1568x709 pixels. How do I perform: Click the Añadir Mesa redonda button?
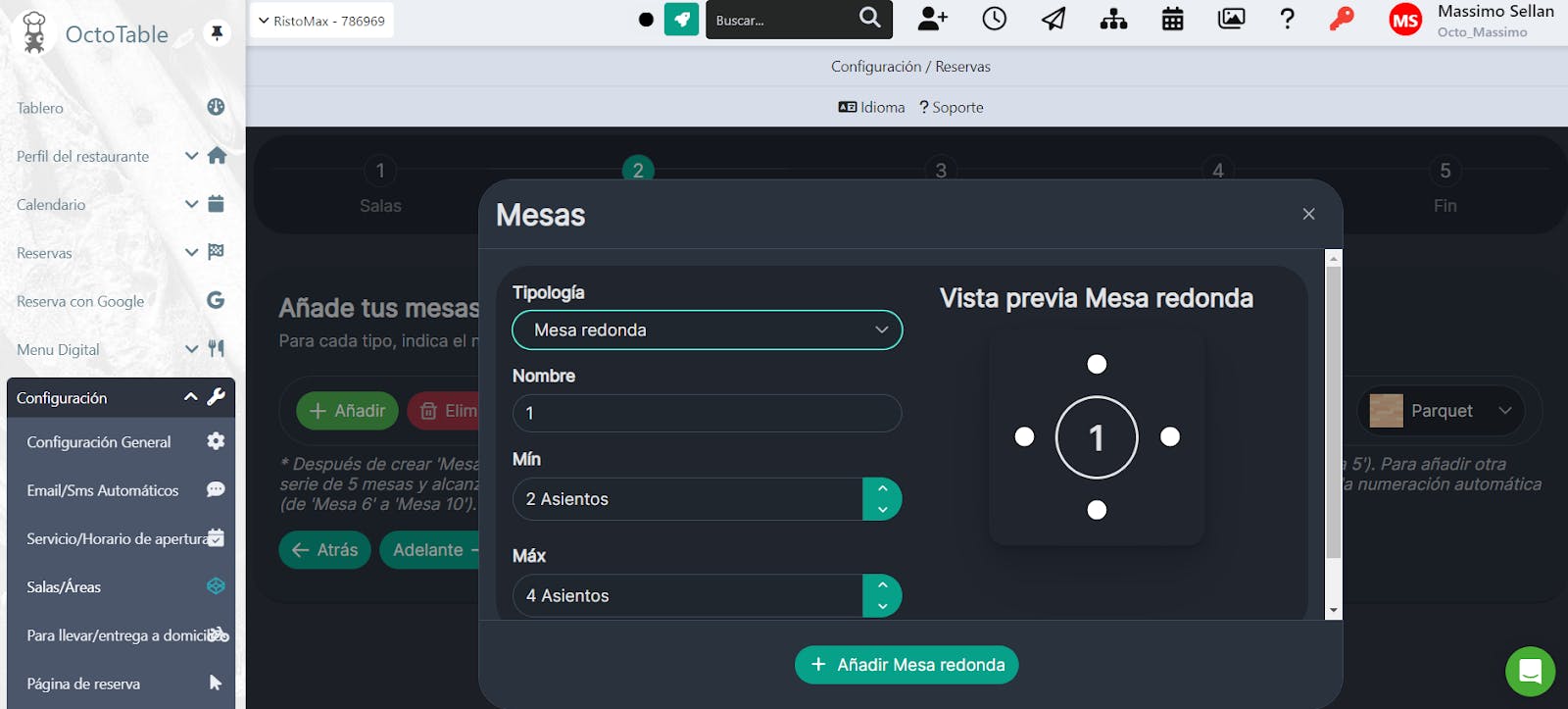(906, 665)
